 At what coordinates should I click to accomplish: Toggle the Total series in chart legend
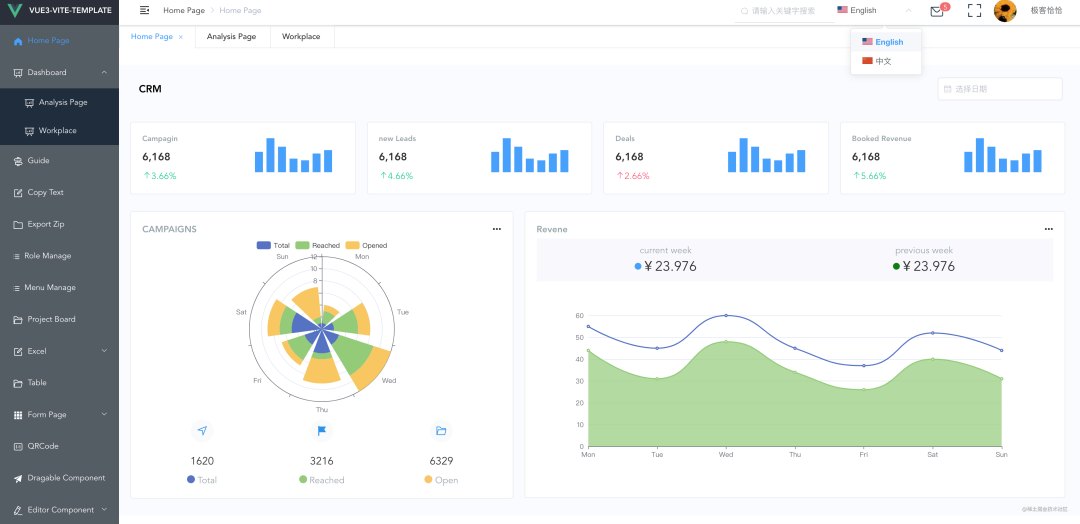pyautogui.click(x=273, y=245)
